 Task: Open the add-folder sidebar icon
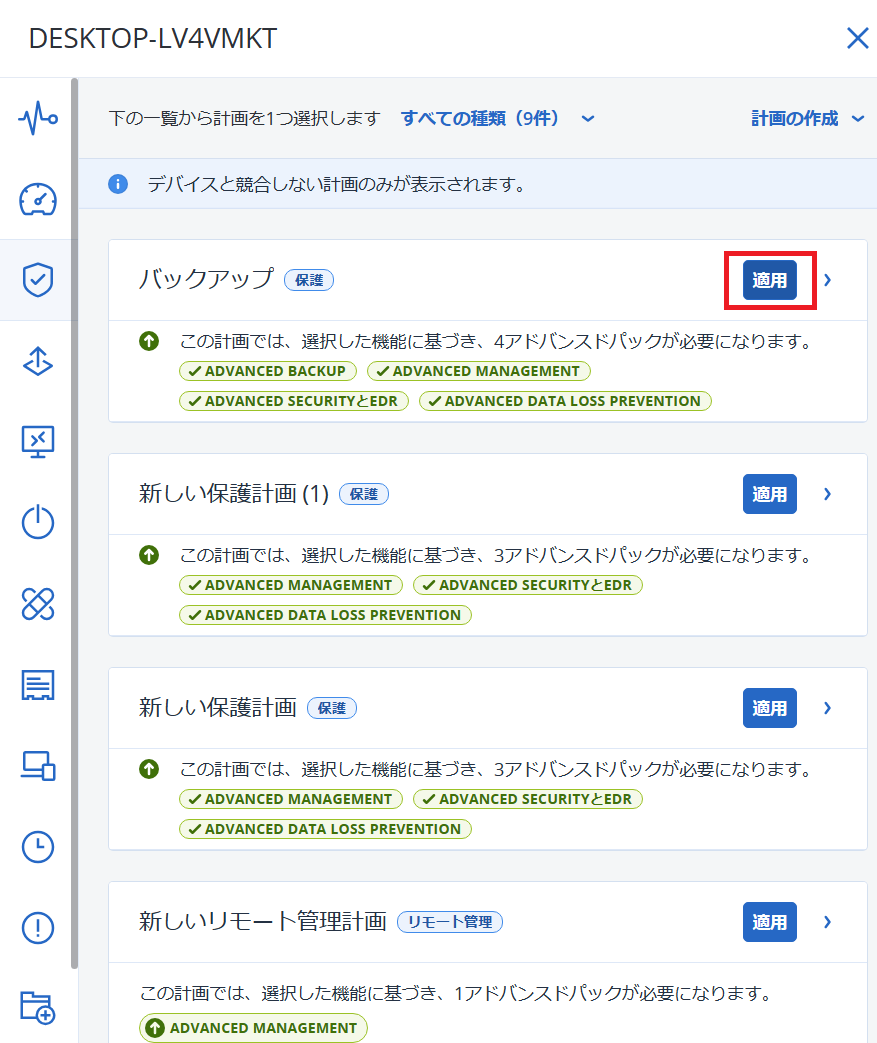[38, 1008]
